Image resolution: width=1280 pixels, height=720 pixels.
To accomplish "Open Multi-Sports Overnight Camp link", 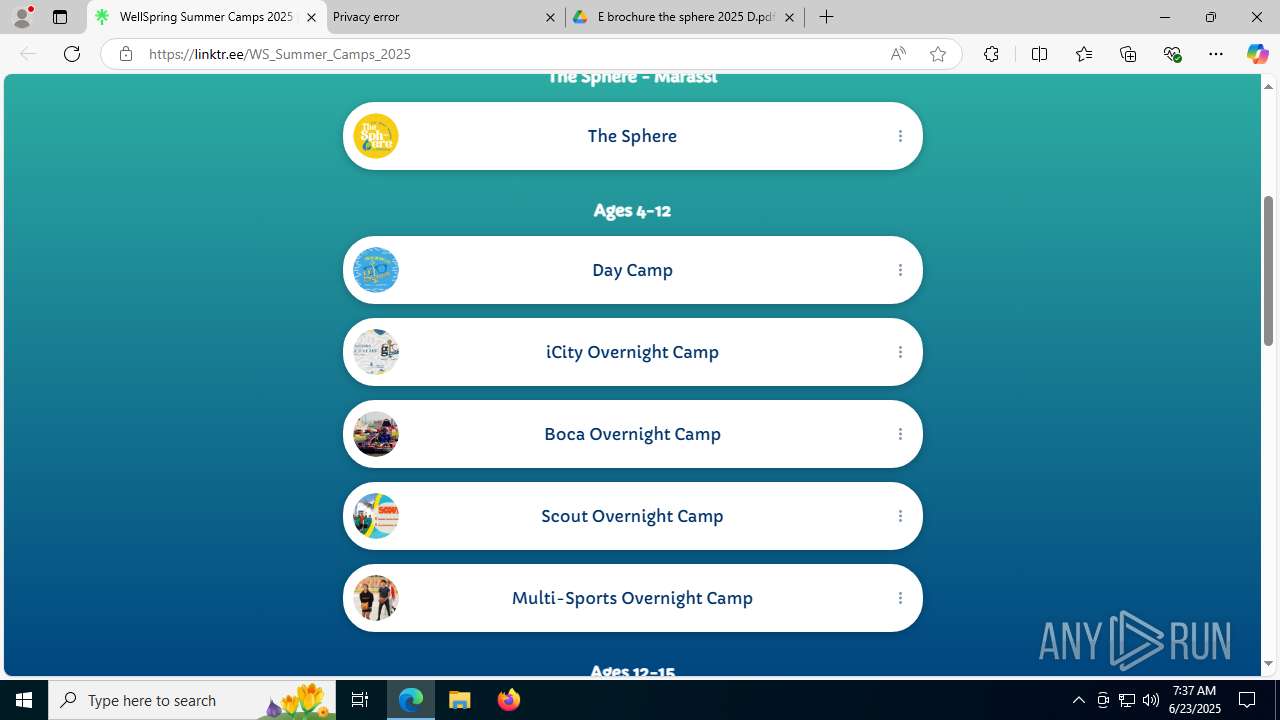I will click(632, 598).
